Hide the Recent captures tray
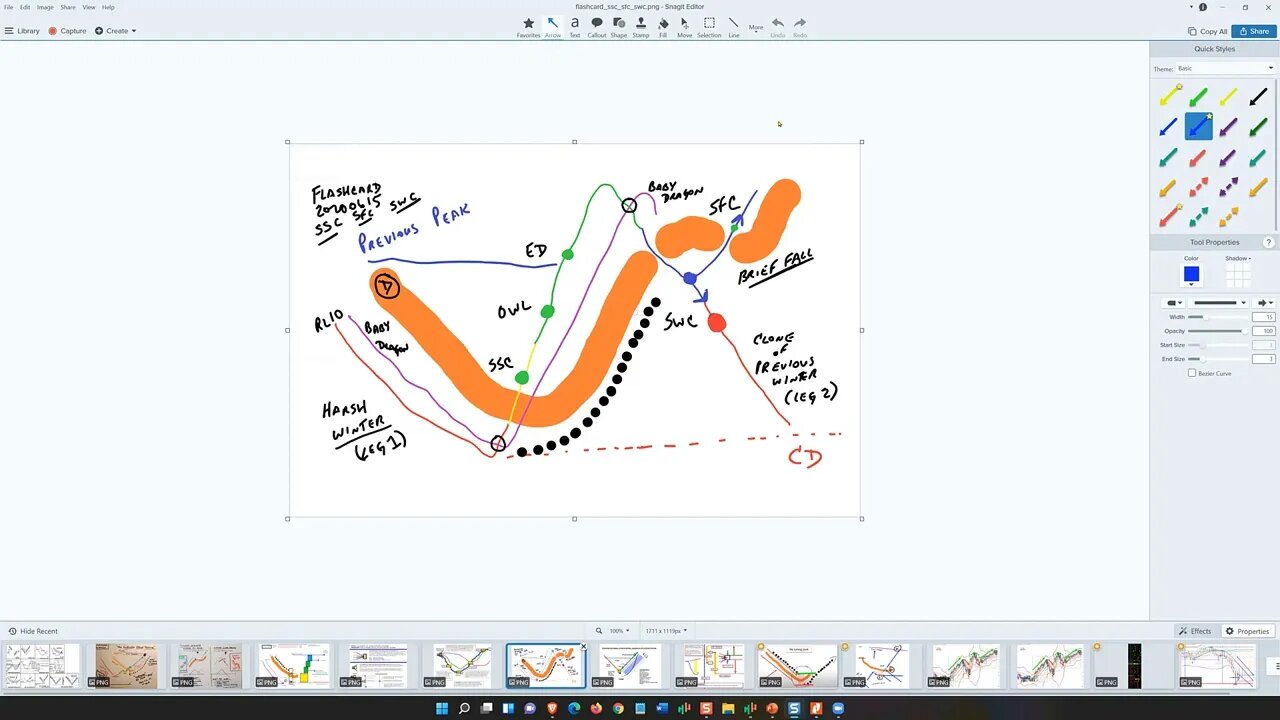 click(33, 631)
